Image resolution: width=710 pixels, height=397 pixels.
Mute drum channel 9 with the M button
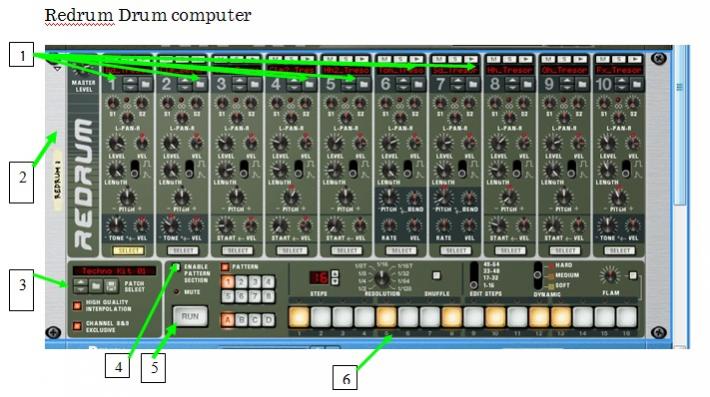pyautogui.click(x=548, y=59)
